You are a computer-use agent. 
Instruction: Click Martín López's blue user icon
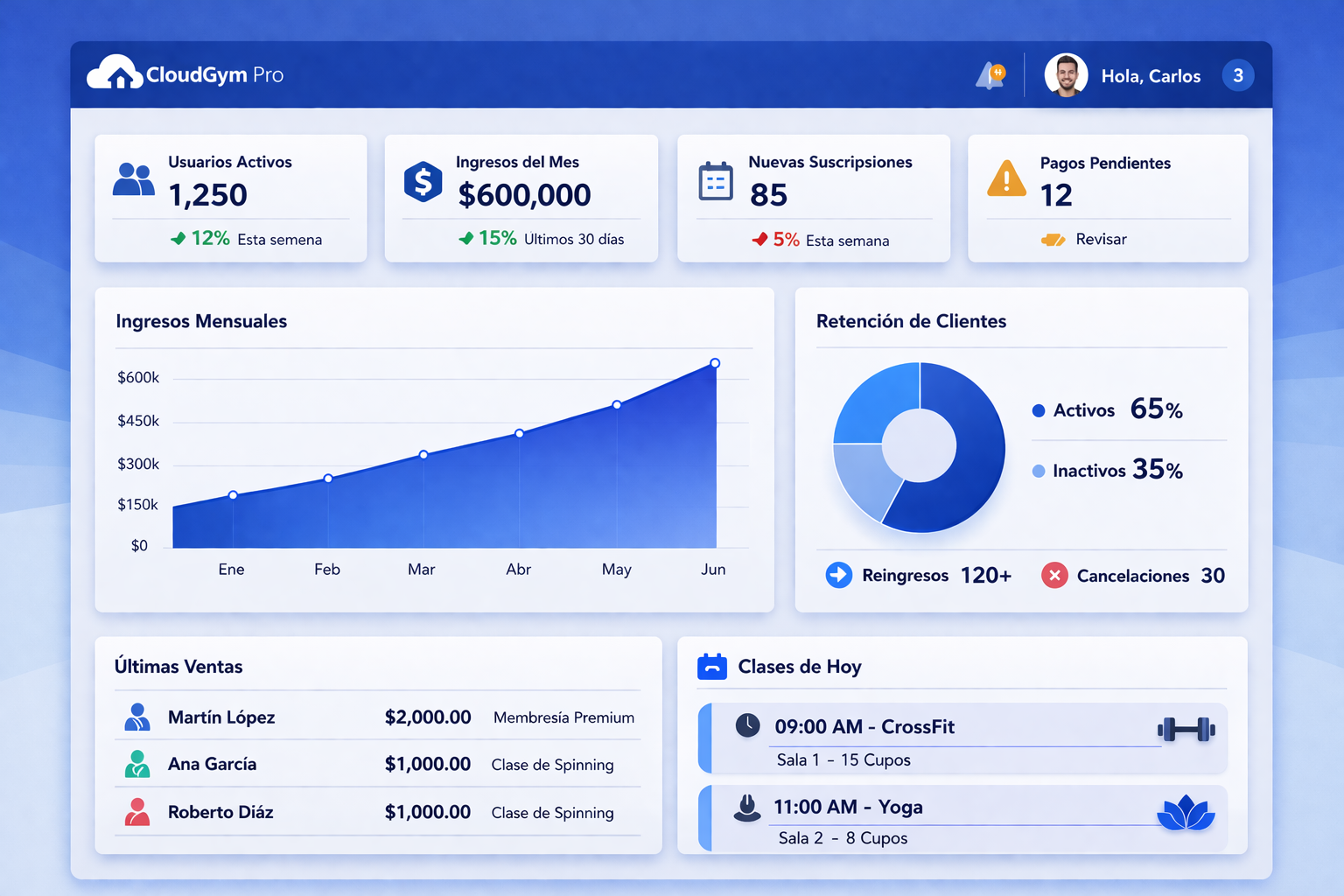(136, 717)
